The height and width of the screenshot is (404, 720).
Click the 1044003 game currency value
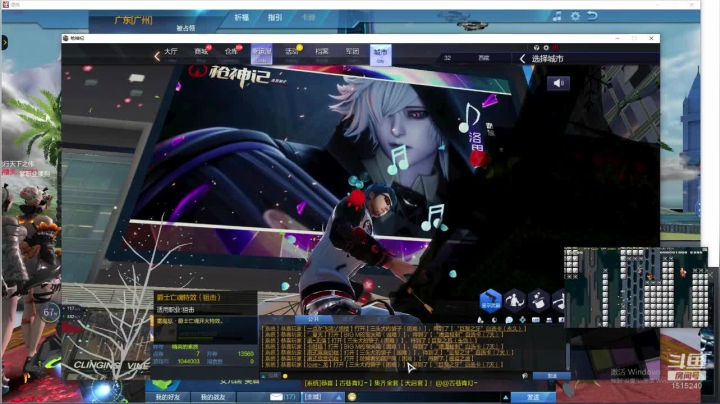[188, 362]
